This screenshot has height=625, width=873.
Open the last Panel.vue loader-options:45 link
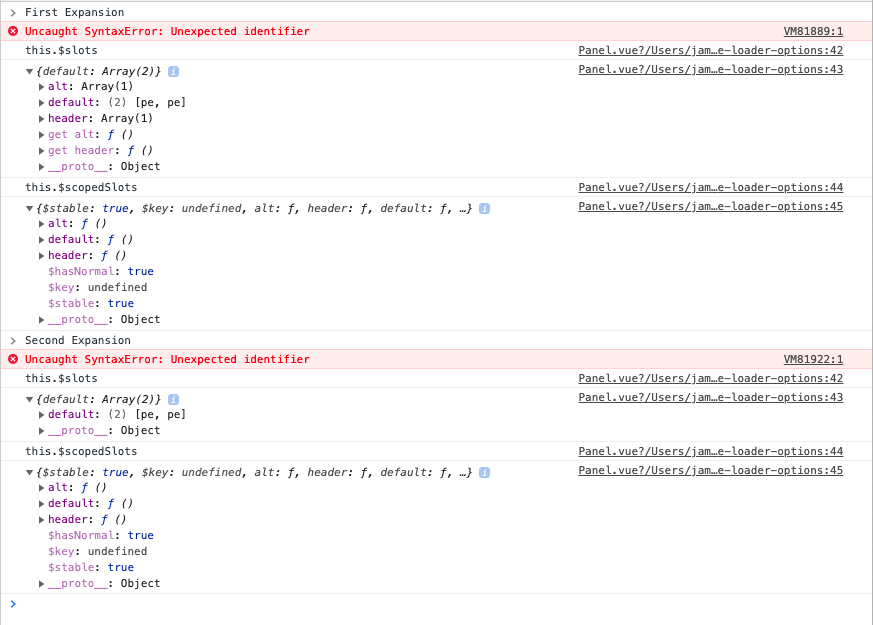tap(710, 470)
